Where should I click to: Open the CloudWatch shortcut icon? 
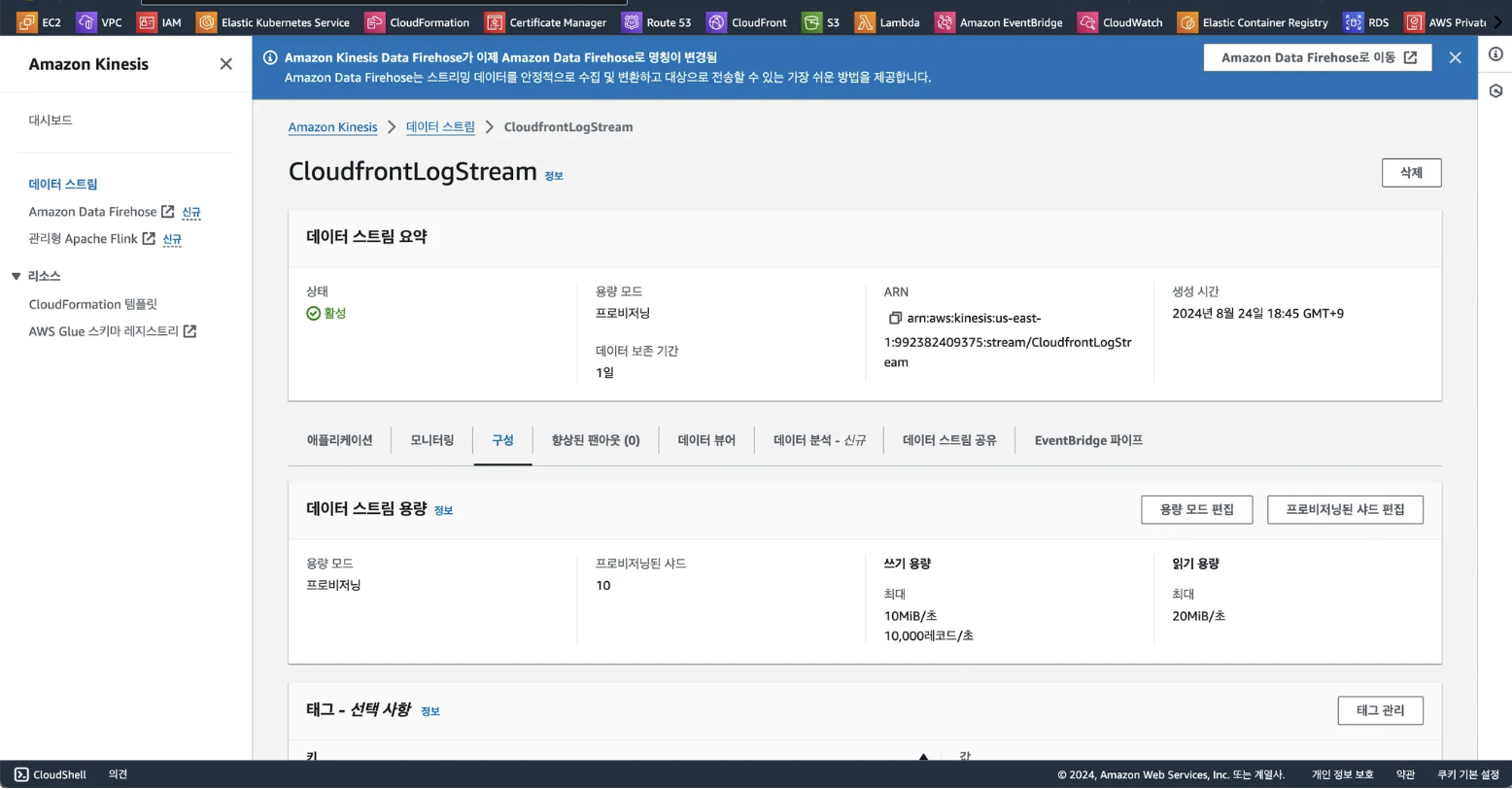[x=1087, y=21]
